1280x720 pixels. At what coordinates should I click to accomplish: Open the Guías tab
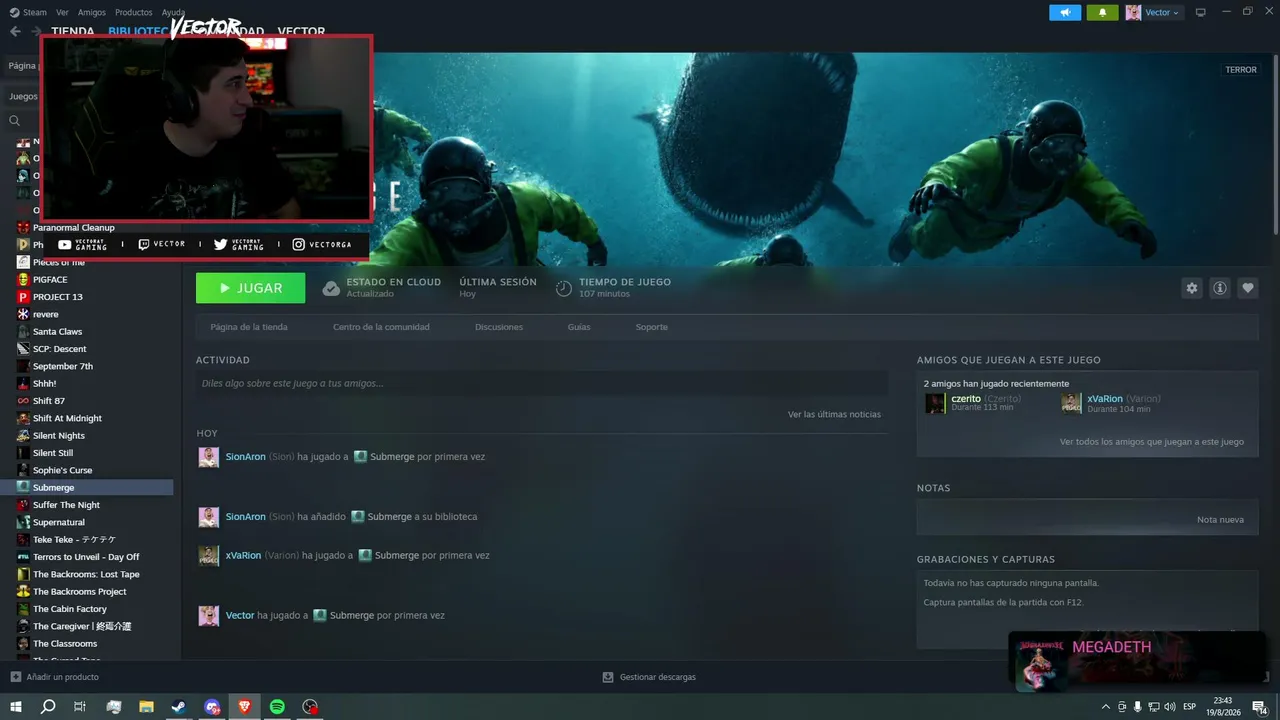579,327
